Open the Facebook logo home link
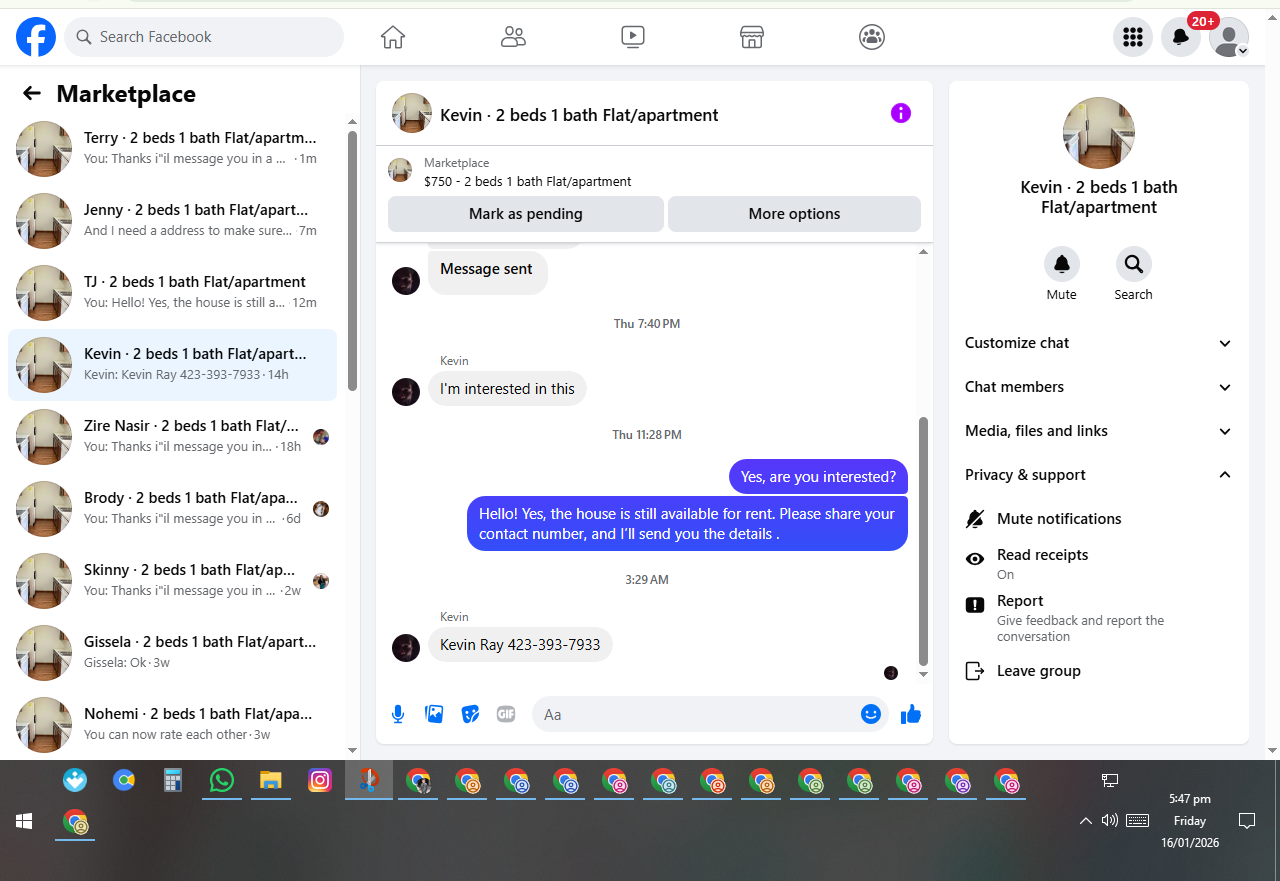Image resolution: width=1280 pixels, height=881 pixels. (36, 37)
